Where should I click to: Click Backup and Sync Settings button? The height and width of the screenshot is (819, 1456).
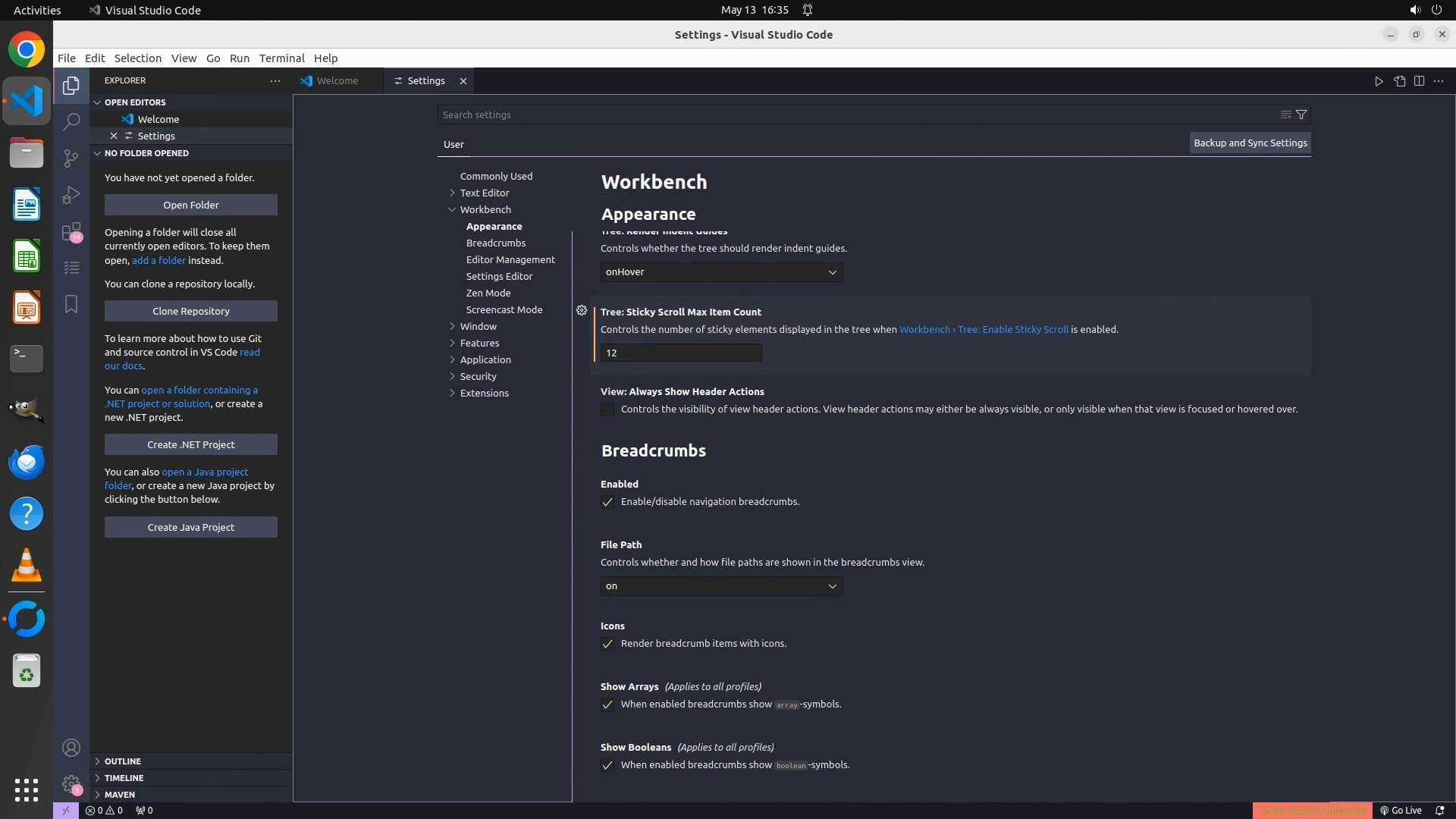point(1250,143)
